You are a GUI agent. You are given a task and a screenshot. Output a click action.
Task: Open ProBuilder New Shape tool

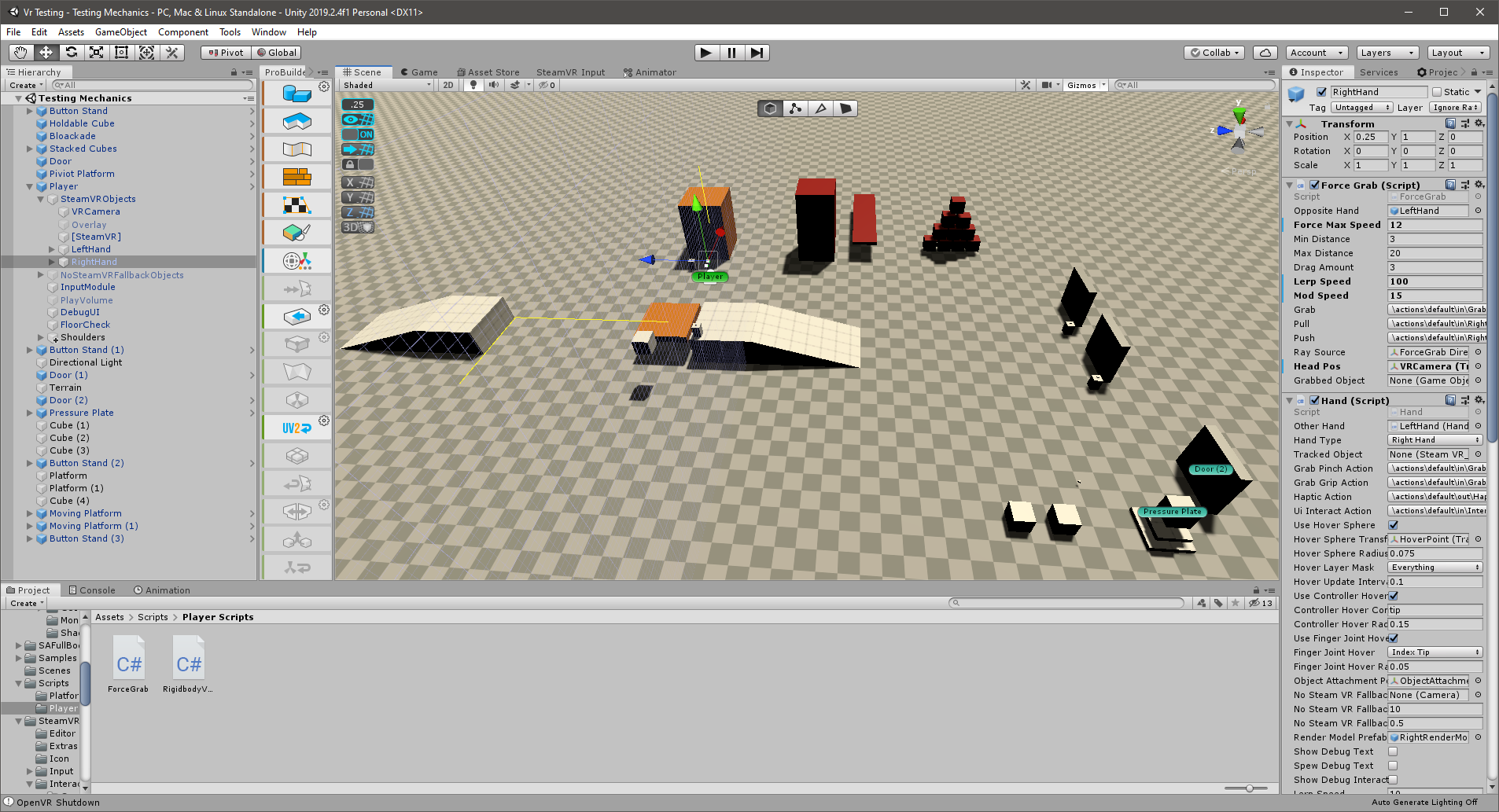pos(296,94)
